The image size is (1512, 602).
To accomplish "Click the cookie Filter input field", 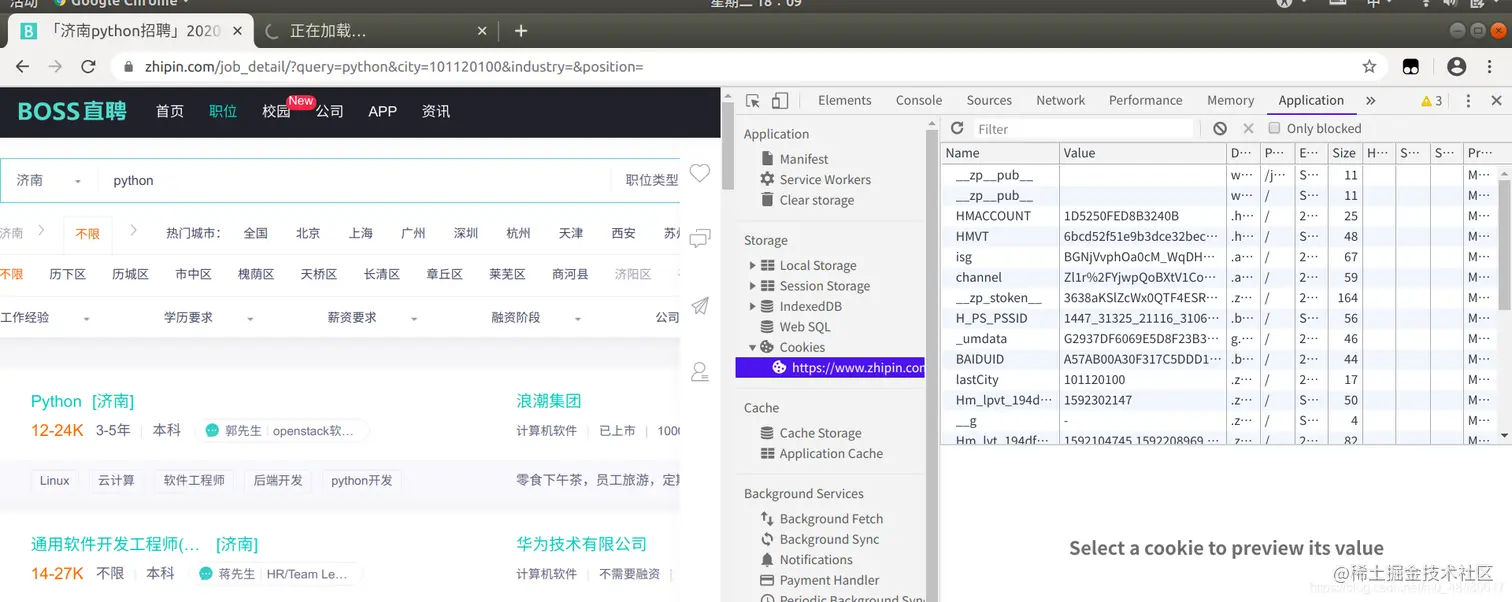I will pos(1085,129).
